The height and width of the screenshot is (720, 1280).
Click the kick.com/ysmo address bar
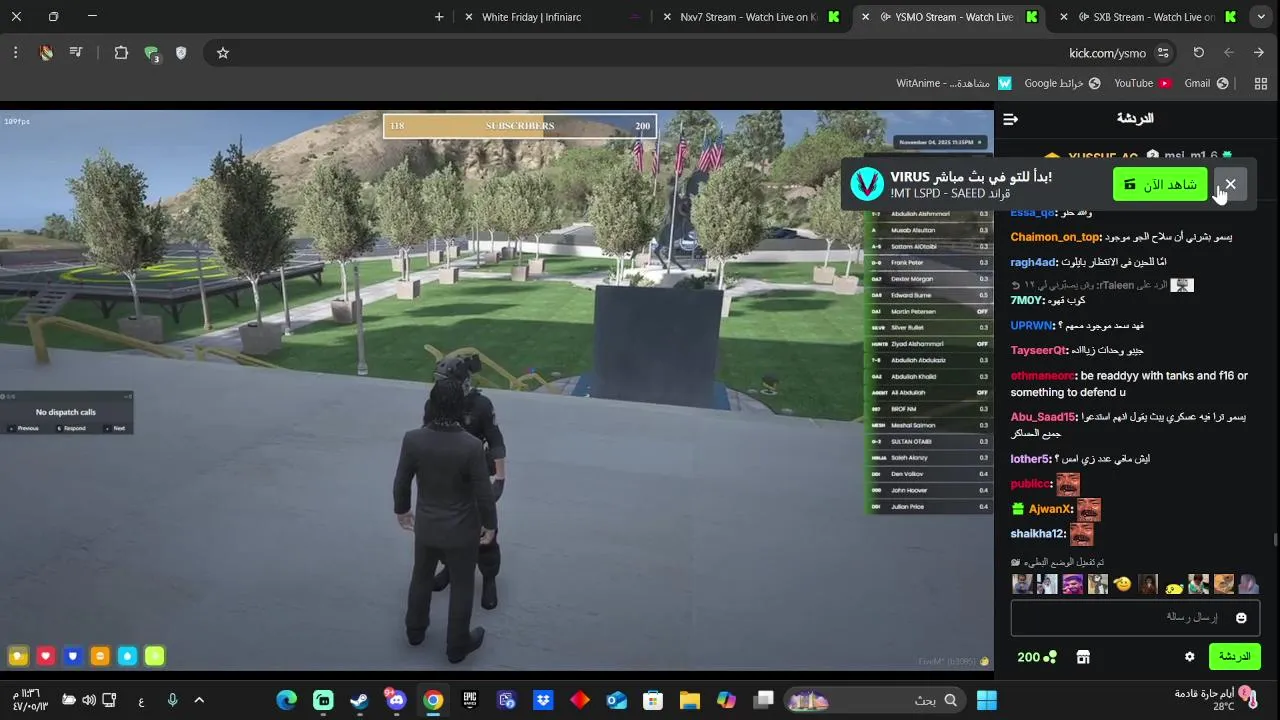1107,53
